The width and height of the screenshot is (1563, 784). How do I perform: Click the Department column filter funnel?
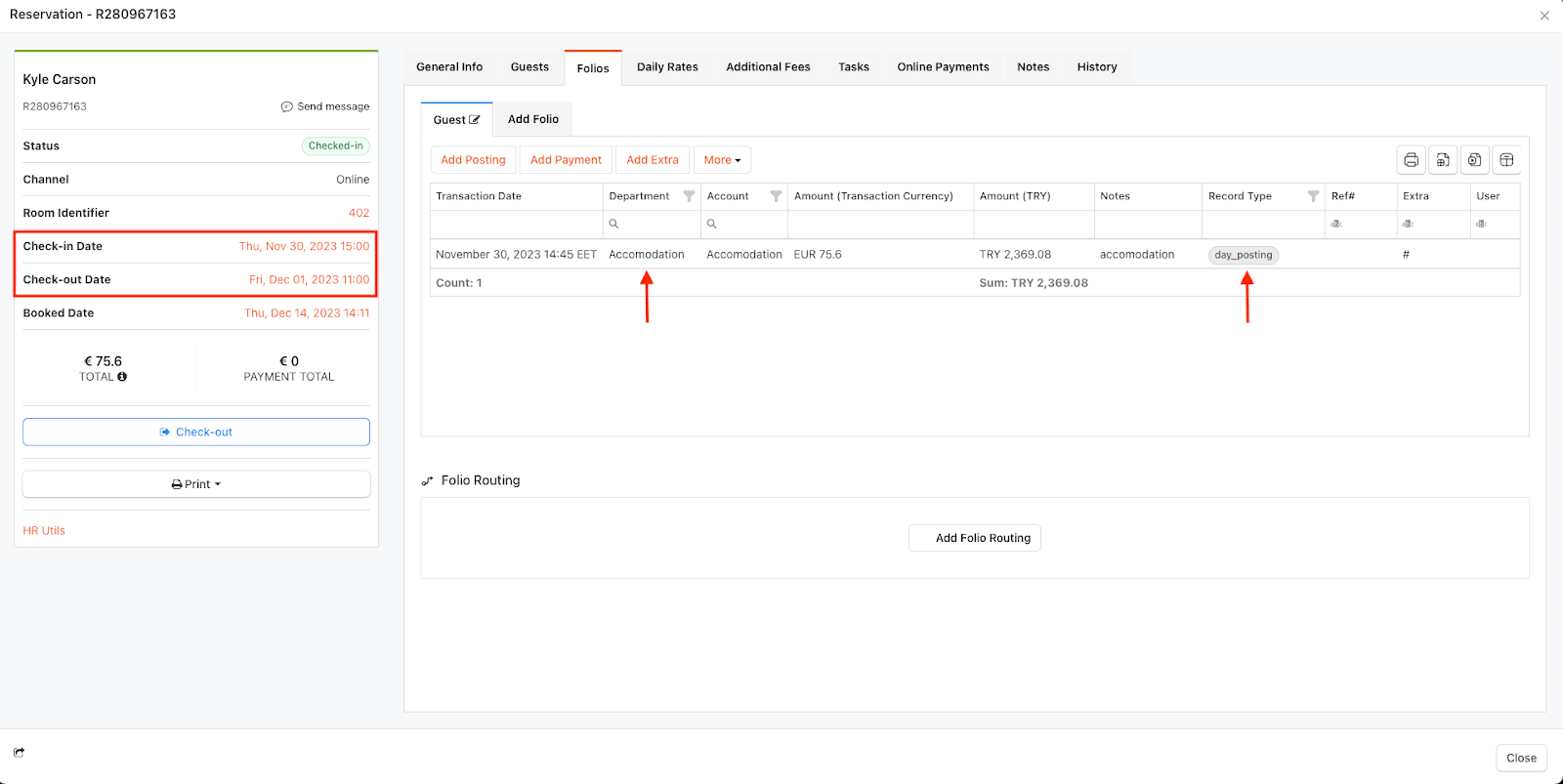pyautogui.click(x=689, y=196)
